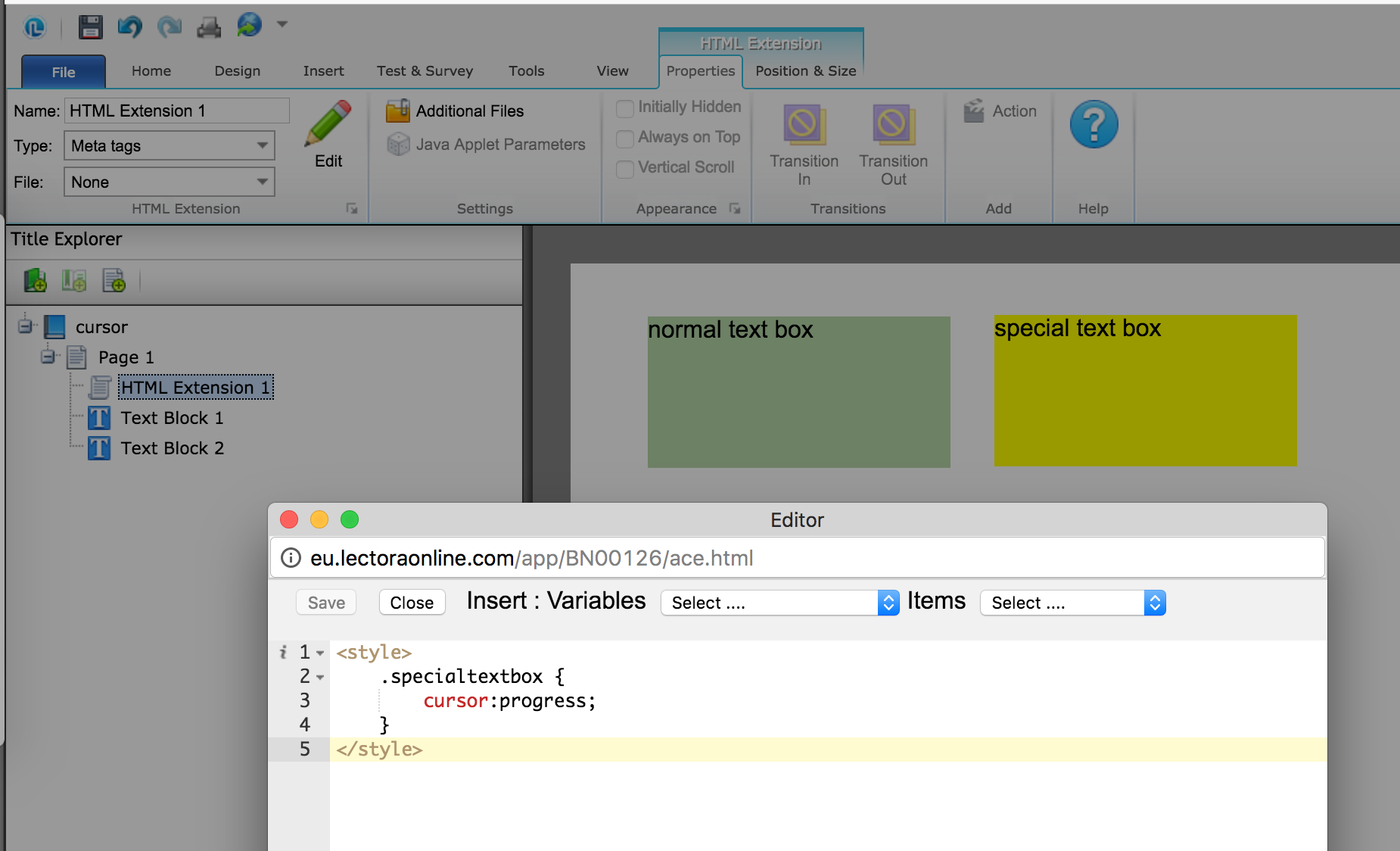Click the Lectora logo icon
1400x851 pixels.
tap(35, 27)
